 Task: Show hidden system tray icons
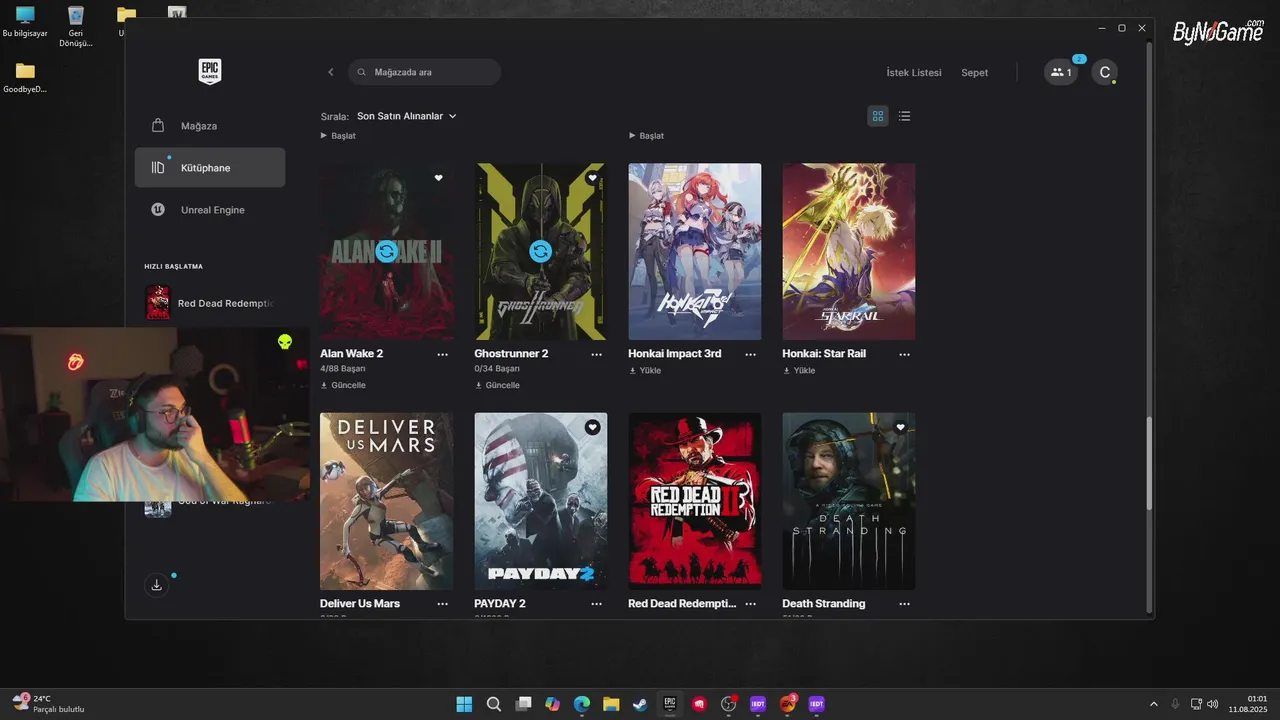click(x=1154, y=704)
